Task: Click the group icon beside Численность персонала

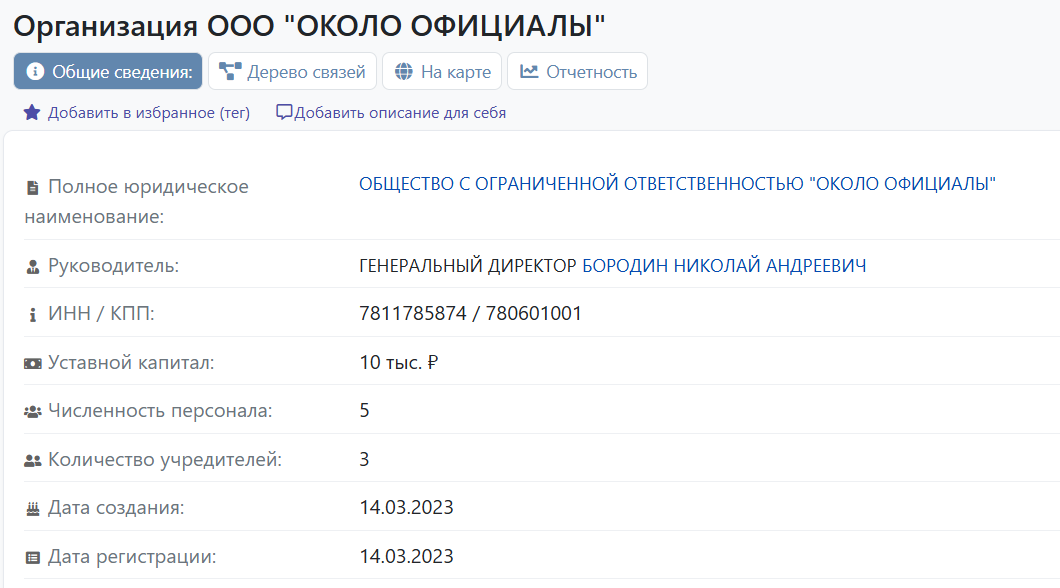Action: [32, 412]
